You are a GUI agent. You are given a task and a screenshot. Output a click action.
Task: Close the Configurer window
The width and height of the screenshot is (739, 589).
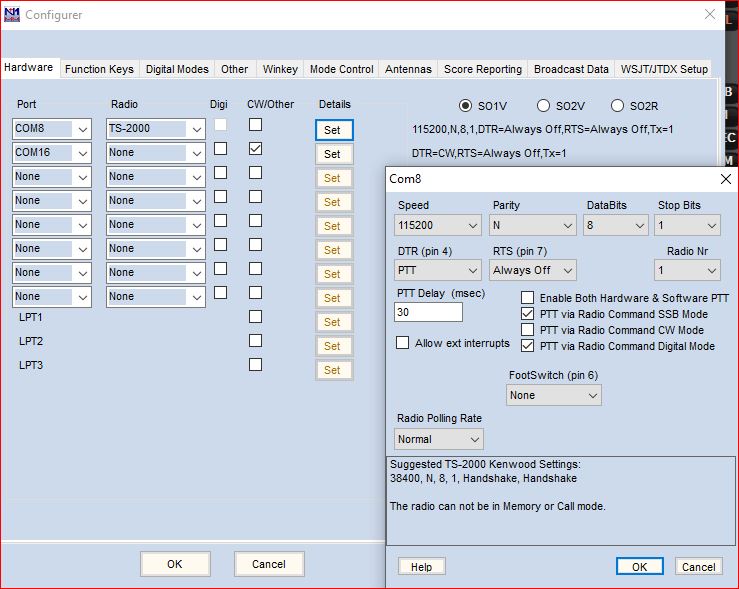709,15
